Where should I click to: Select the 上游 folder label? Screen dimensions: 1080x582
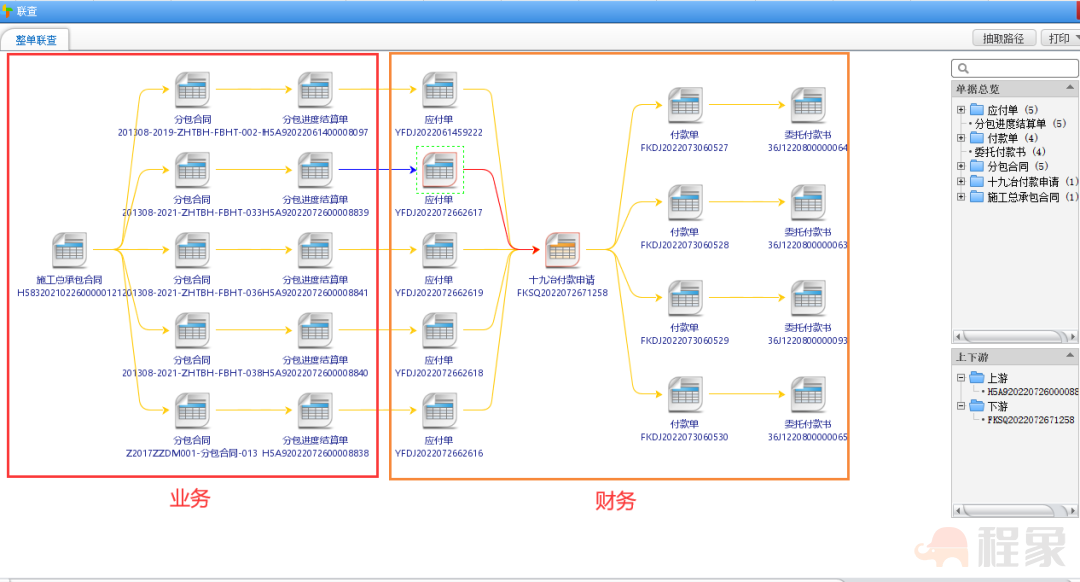(997, 378)
